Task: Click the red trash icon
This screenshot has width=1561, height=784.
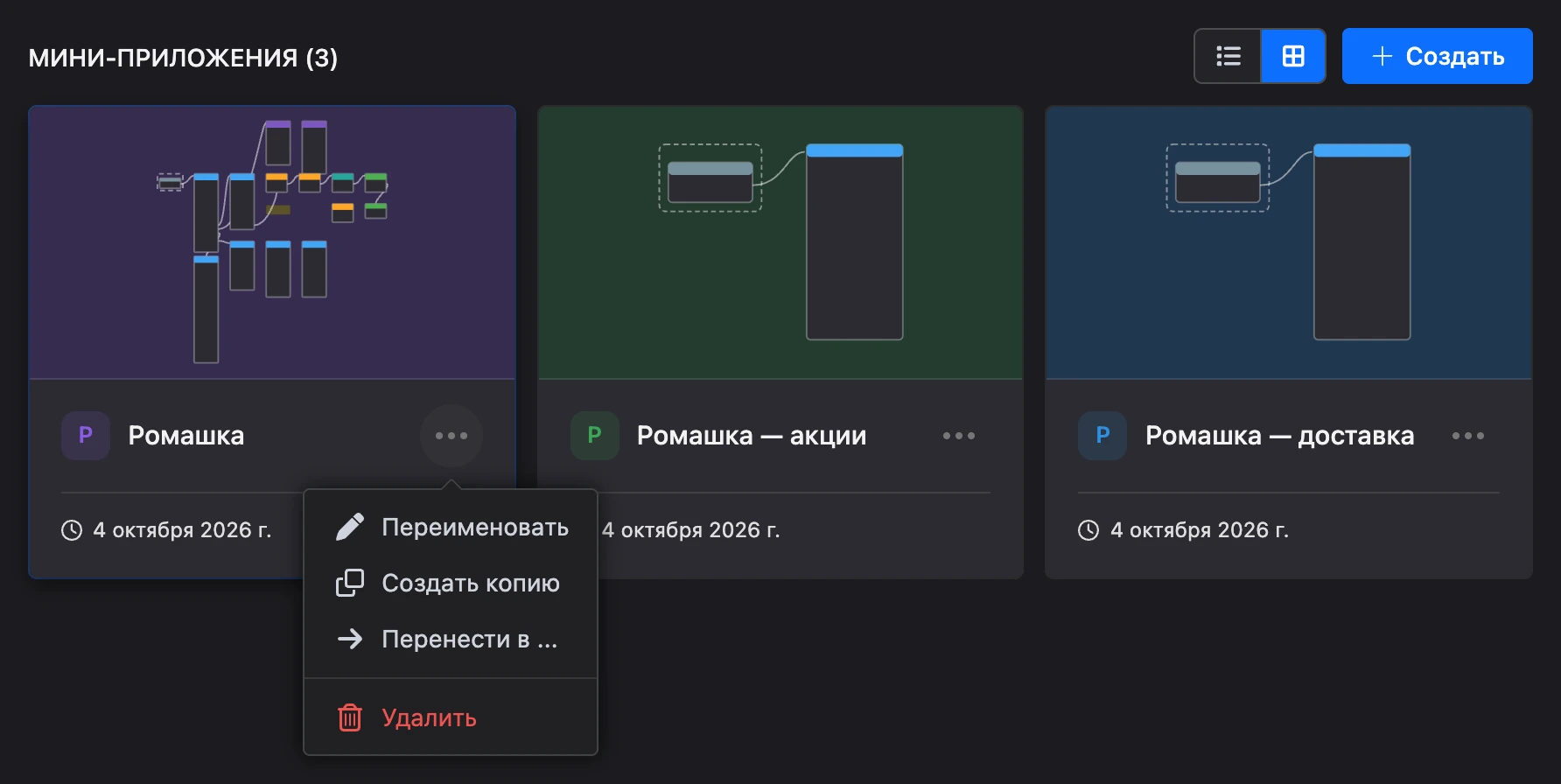Action: coord(350,717)
